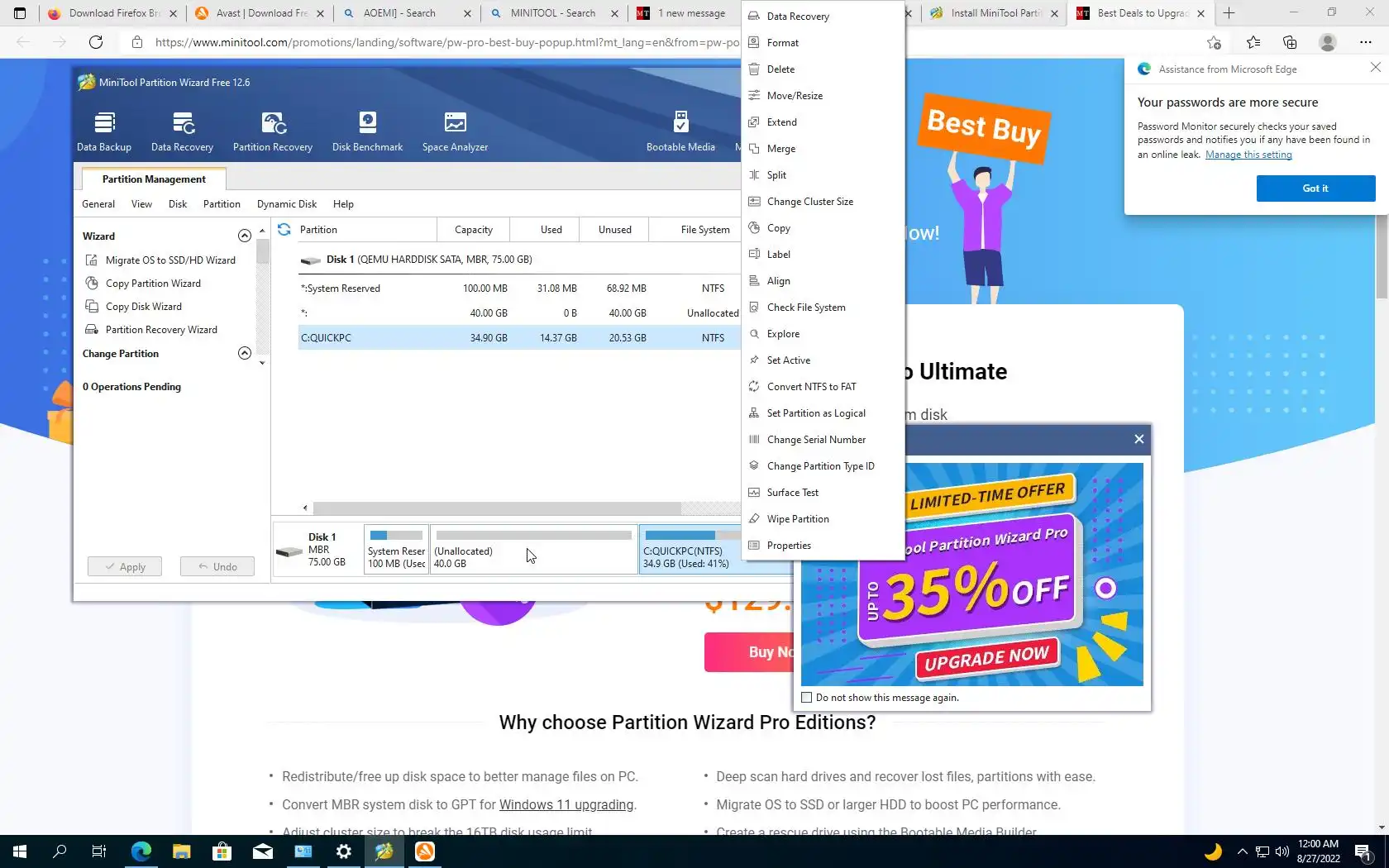The image size is (1389, 868).
Task: Refresh the partition list icon
Action: point(284,230)
